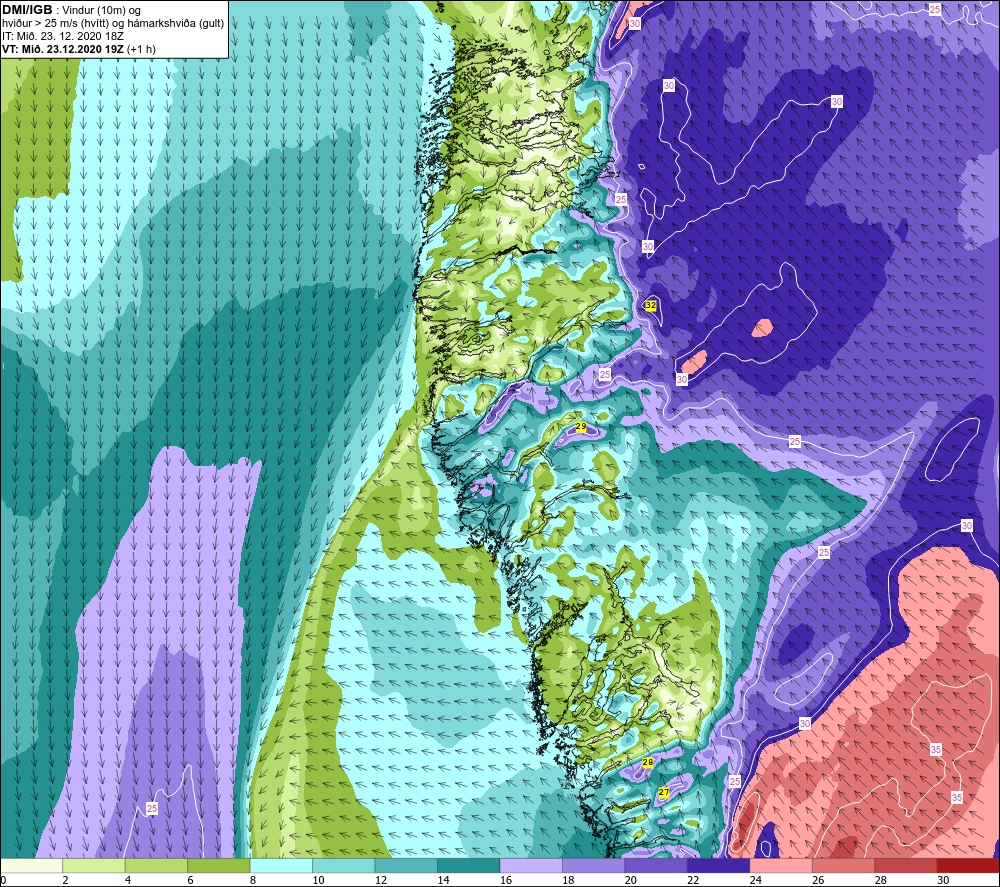The height and width of the screenshot is (887, 1000).
Task: Pick the 2–4 m/s light green scale swatch
Action: 94,865
